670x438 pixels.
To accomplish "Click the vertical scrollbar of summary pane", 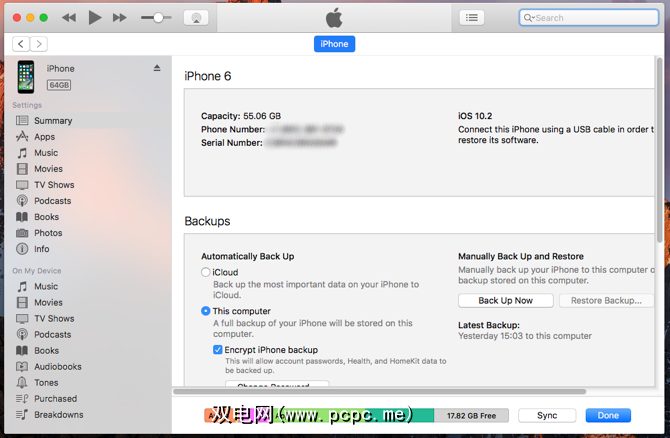I will (x=660, y=150).
